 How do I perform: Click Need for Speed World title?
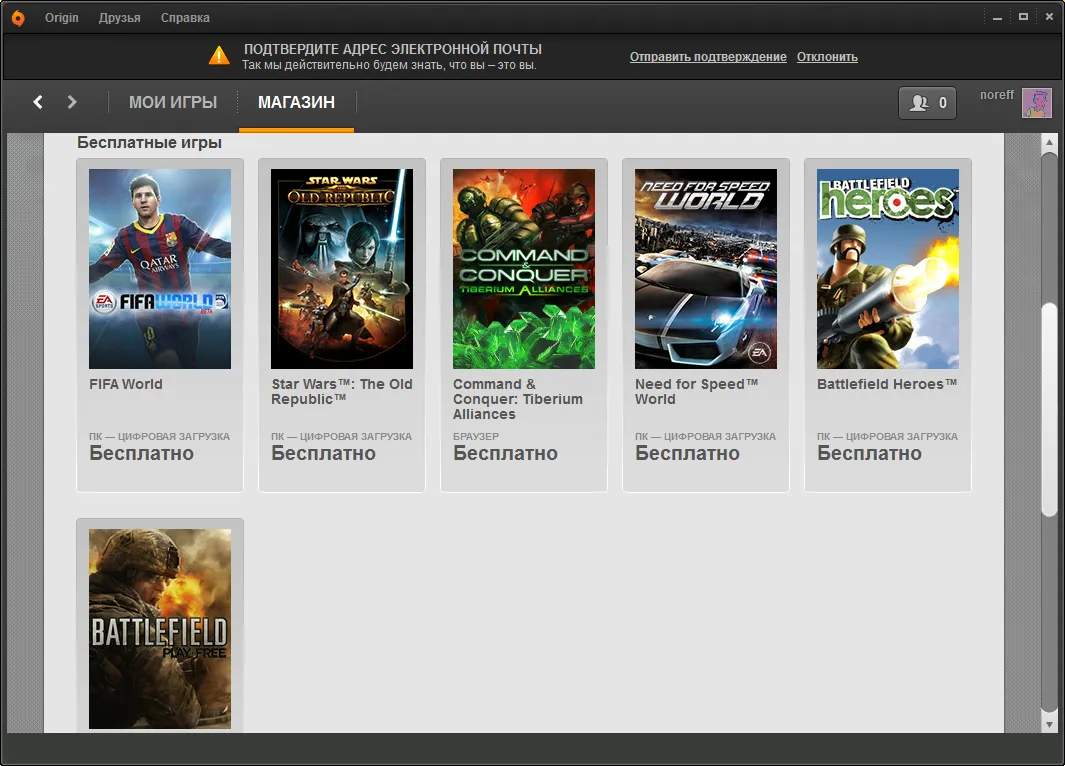pyautogui.click(x=696, y=392)
